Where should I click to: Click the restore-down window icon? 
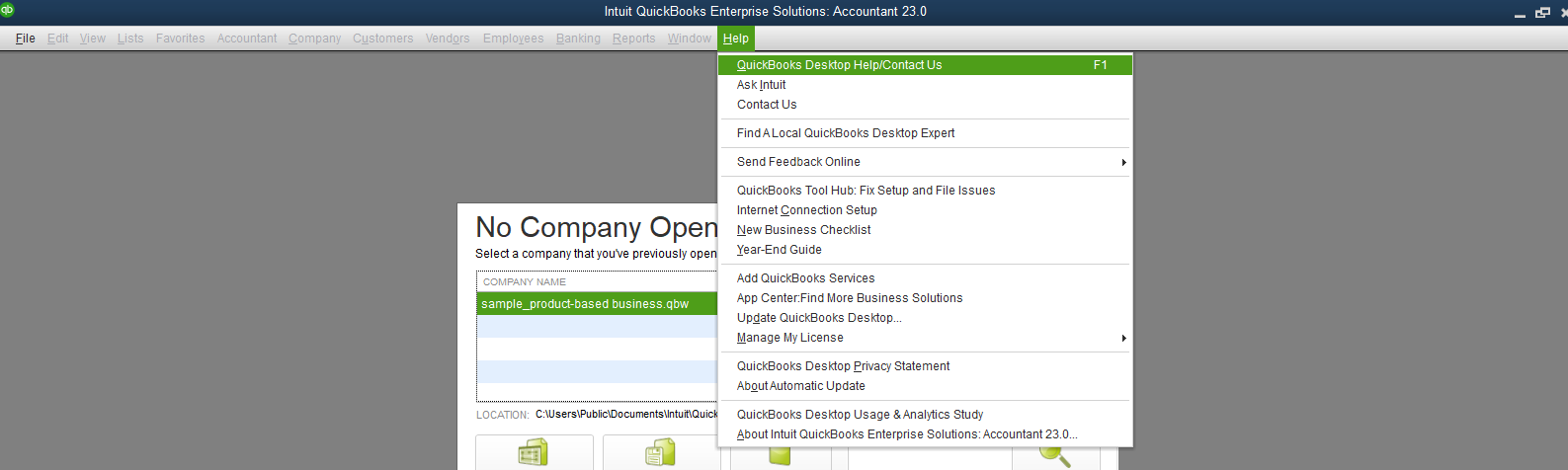[1542, 13]
